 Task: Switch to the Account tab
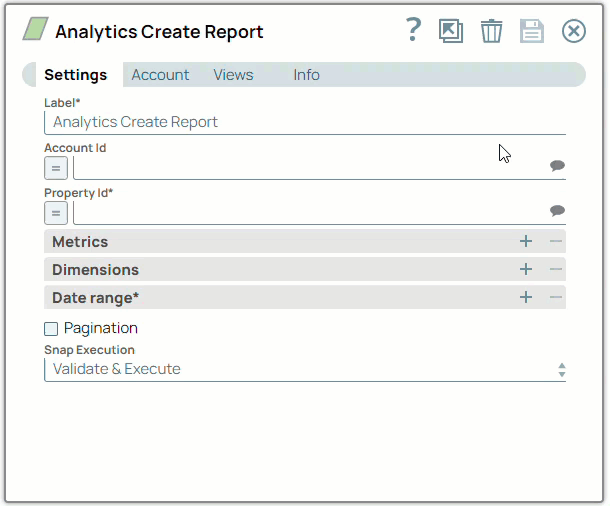click(160, 75)
